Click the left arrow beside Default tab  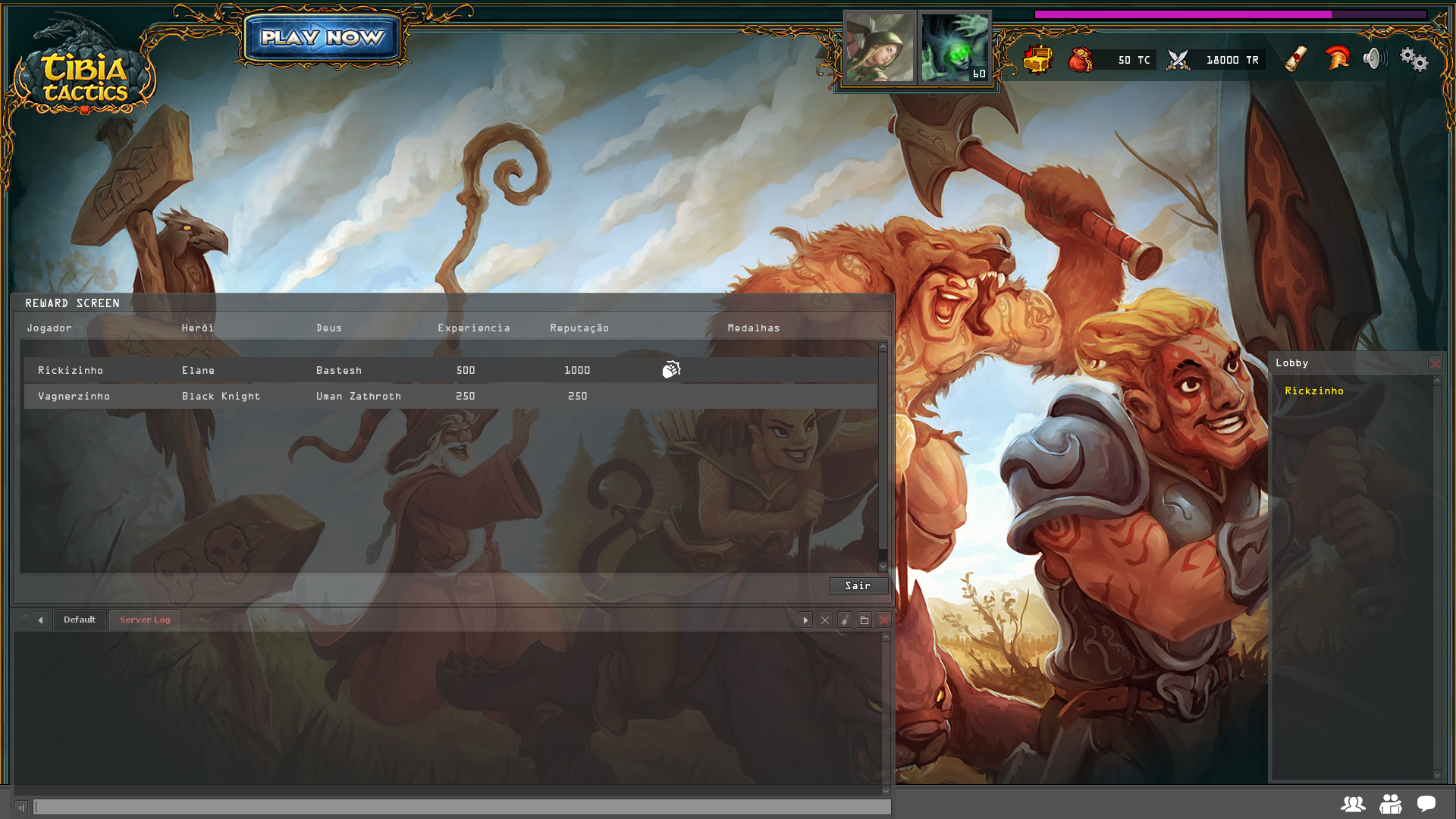41,620
